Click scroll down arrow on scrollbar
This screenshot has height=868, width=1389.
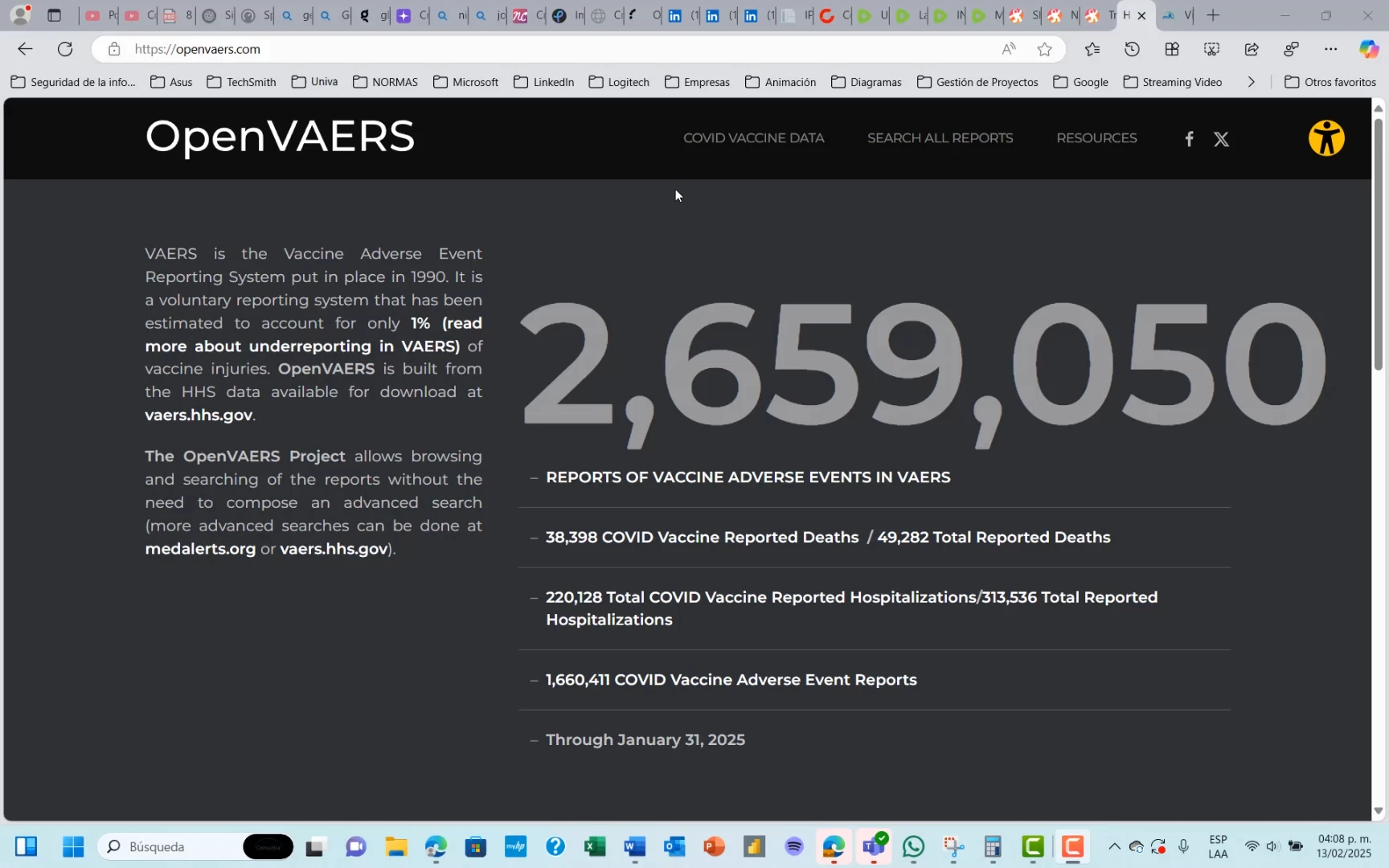coord(1378,811)
